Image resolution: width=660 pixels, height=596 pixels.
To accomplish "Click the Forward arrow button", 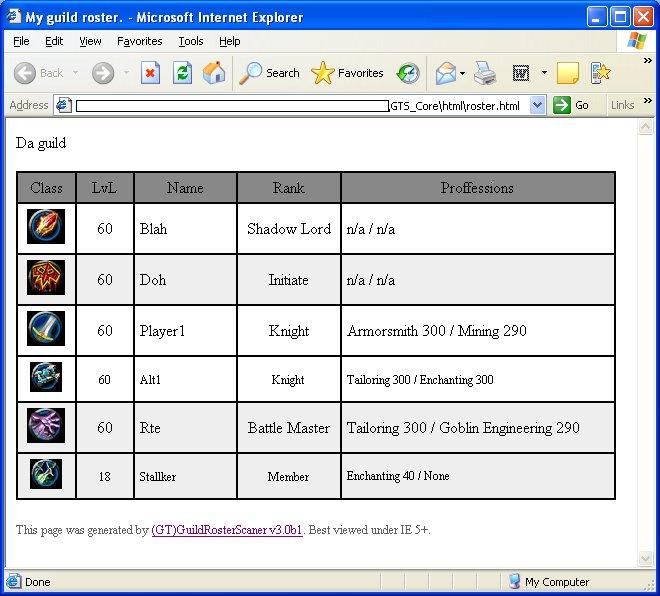I will tap(103, 73).
